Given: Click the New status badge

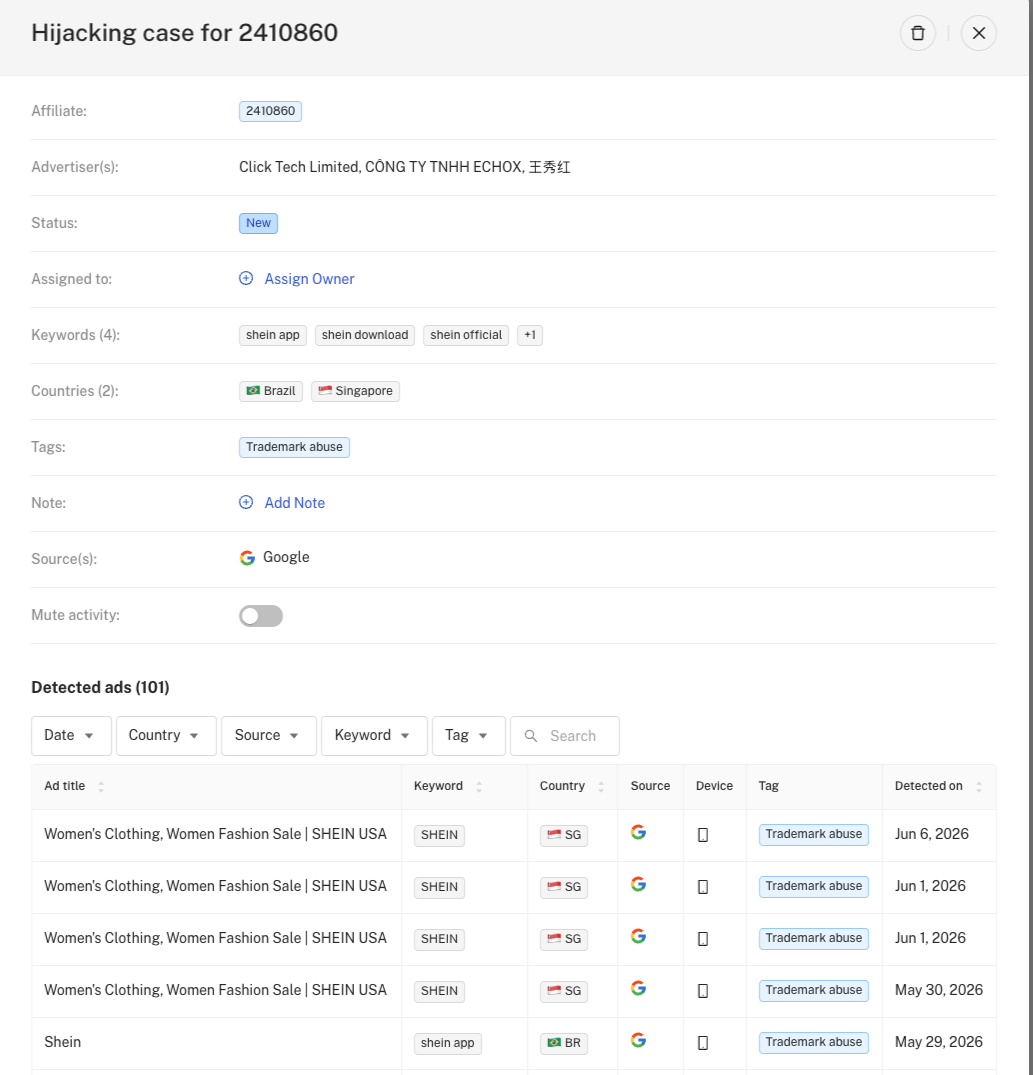Looking at the screenshot, I should point(258,223).
